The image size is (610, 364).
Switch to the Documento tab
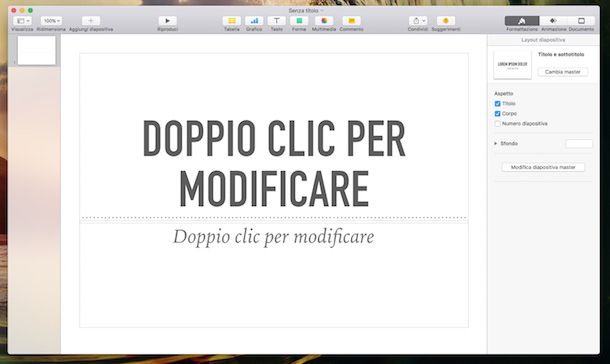581,21
